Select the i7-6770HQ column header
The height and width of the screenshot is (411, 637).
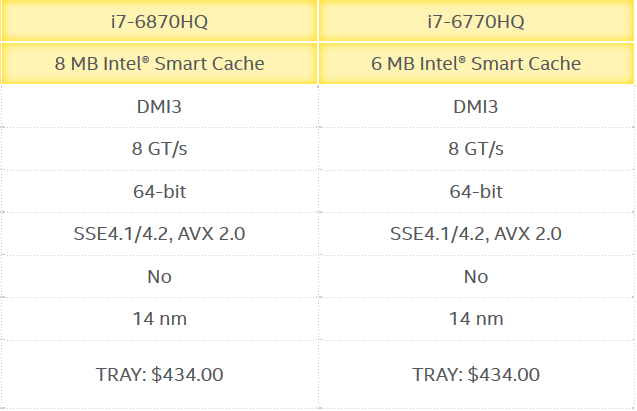point(476,21)
